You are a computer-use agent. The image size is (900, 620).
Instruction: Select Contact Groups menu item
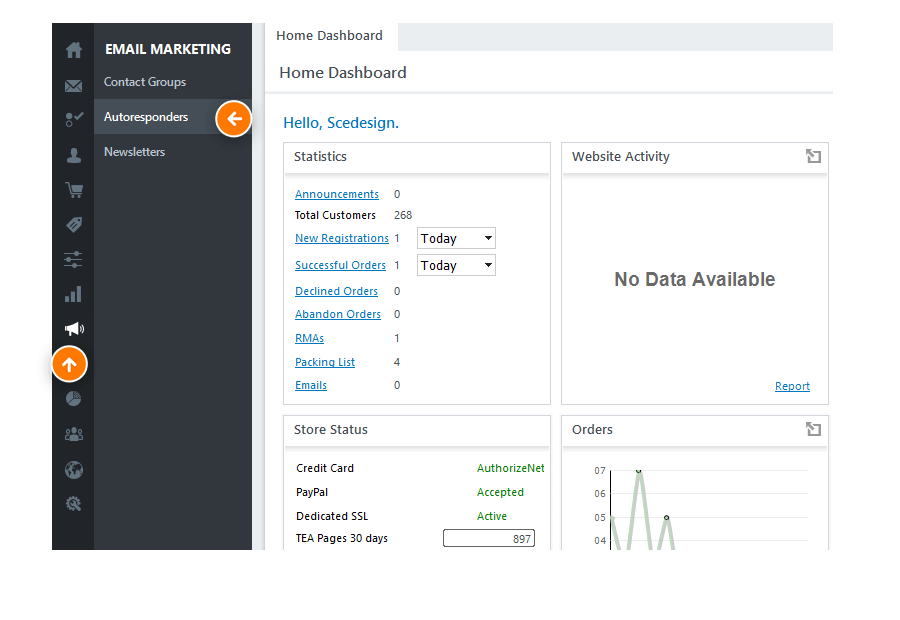[x=145, y=82]
